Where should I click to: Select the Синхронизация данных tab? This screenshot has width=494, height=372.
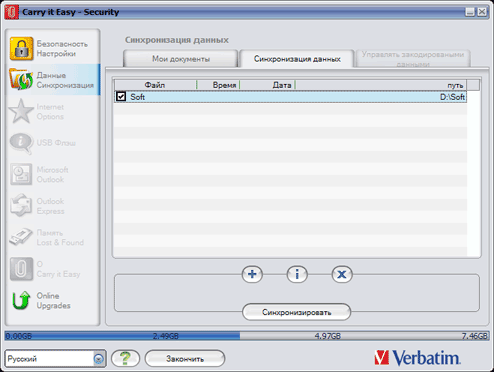point(297,59)
